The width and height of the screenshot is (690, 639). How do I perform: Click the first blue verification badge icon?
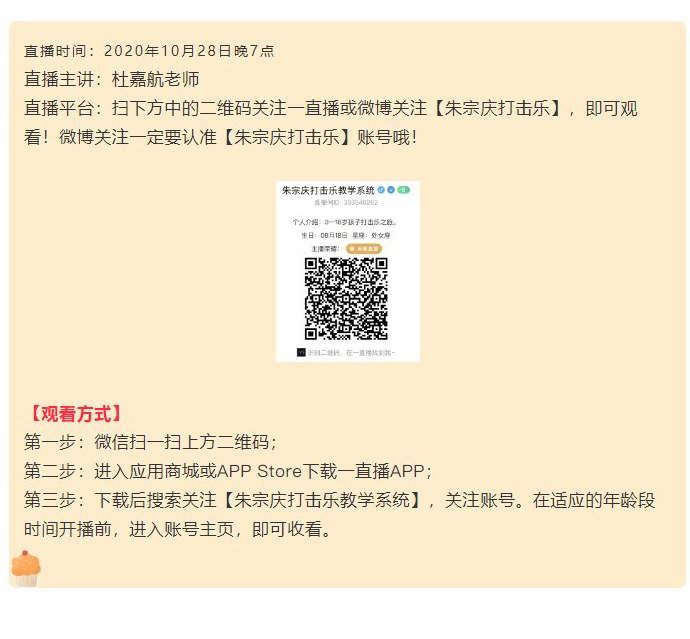pyautogui.click(x=381, y=190)
